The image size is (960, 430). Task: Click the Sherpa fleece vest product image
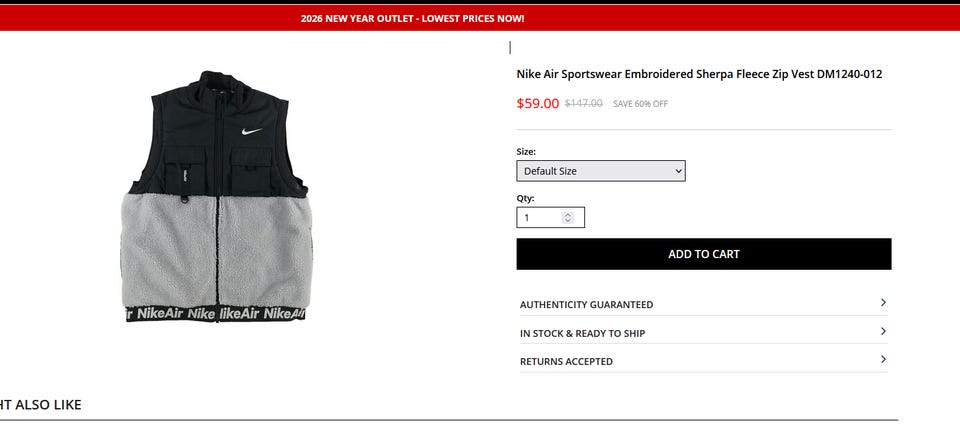pyautogui.click(x=216, y=196)
